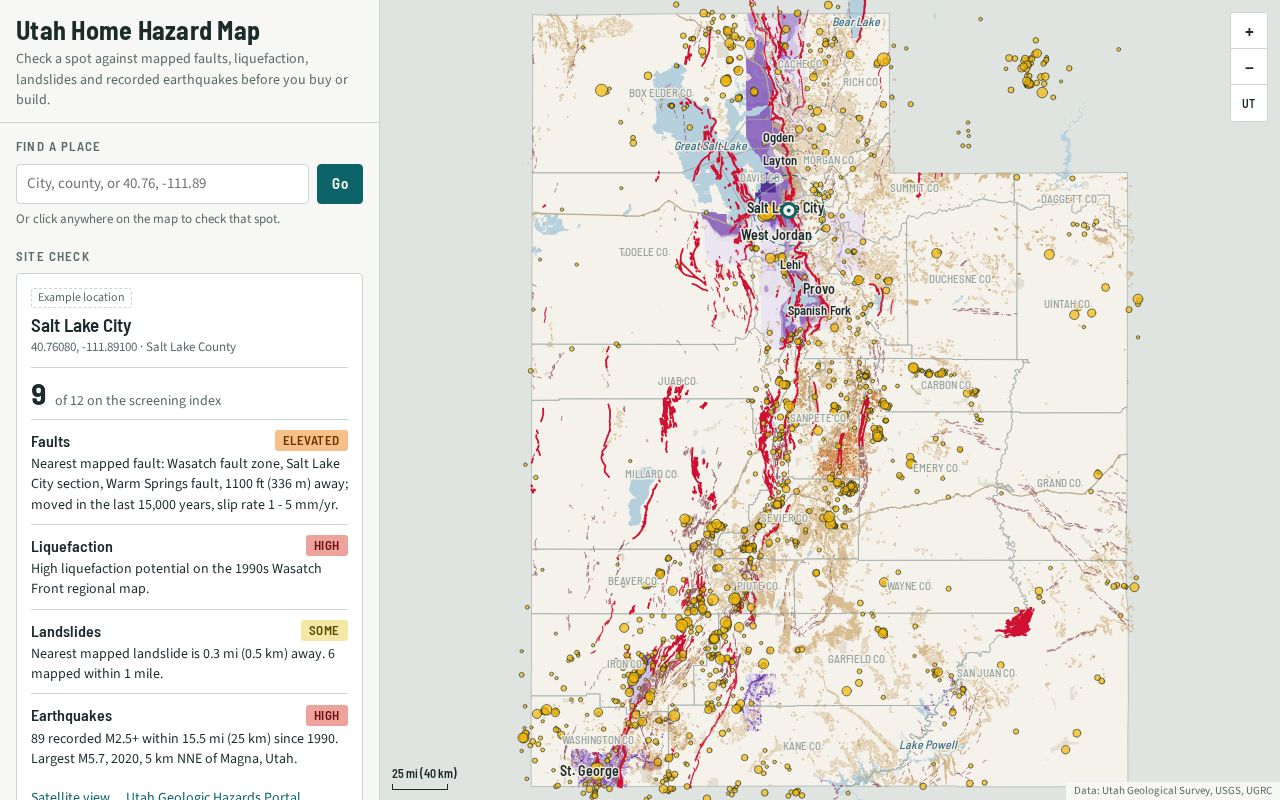1280x800 pixels.
Task: Click the Sevier Co. county label
Action: [x=787, y=519]
